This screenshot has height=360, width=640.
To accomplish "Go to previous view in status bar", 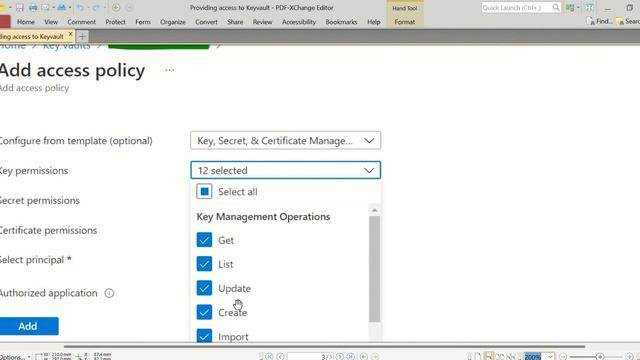I will point(364,356).
